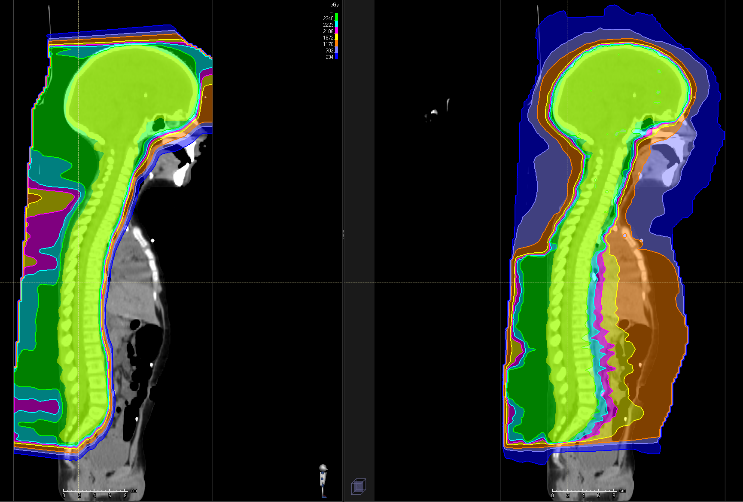Select the cyan dose legend swatch
The width and height of the screenshot is (743, 502).
pyautogui.click(x=336, y=24)
